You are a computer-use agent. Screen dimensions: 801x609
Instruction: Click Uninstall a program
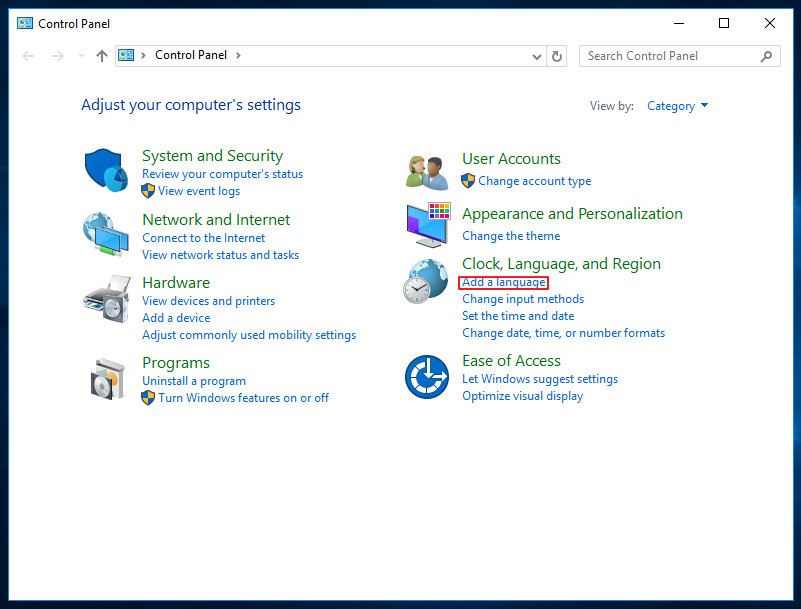[x=194, y=381]
